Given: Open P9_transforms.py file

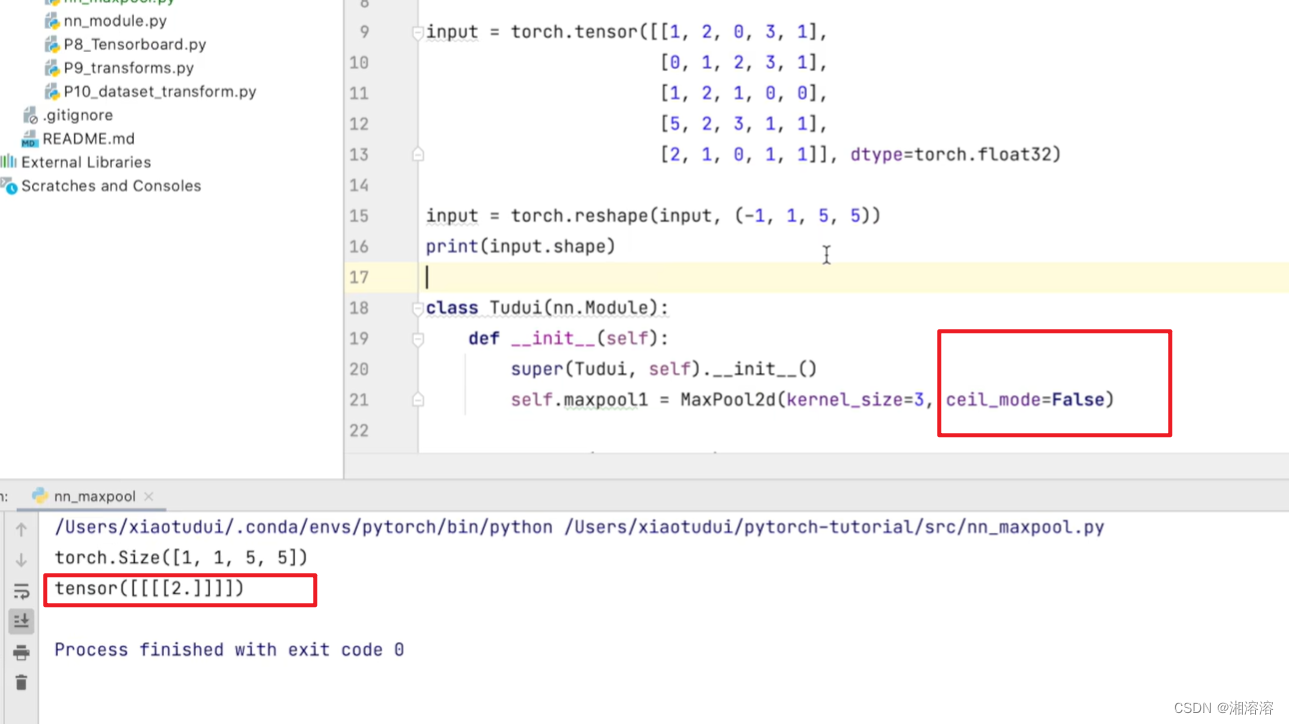Looking at the screenshot, I should [x=128, y=68].
